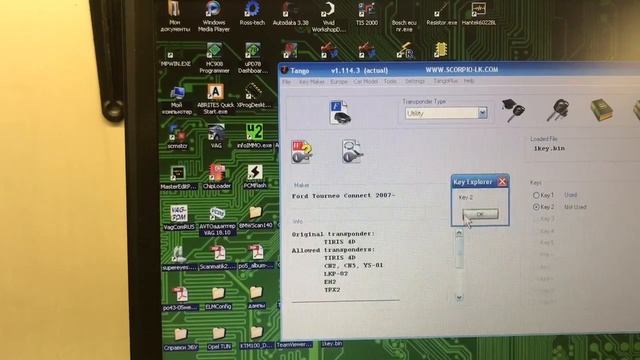The image size is (640, 360).
Task: Open the TangoPlus menu
Action: coord(445,81)
